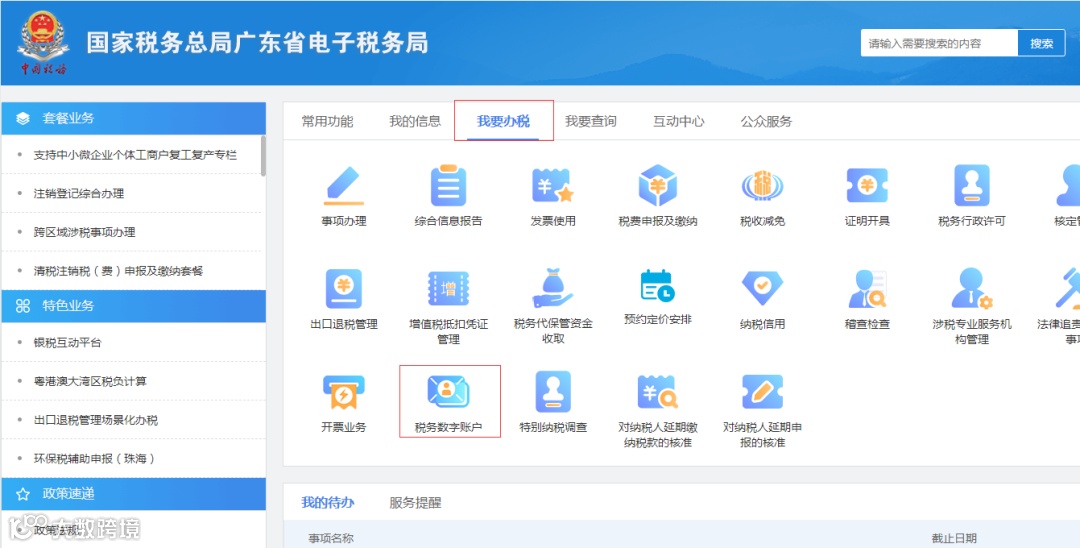This screenshot has width=1080, height=548.
Task: Open the 法律追责 gavel icon
Action: tap(1068, 288)
